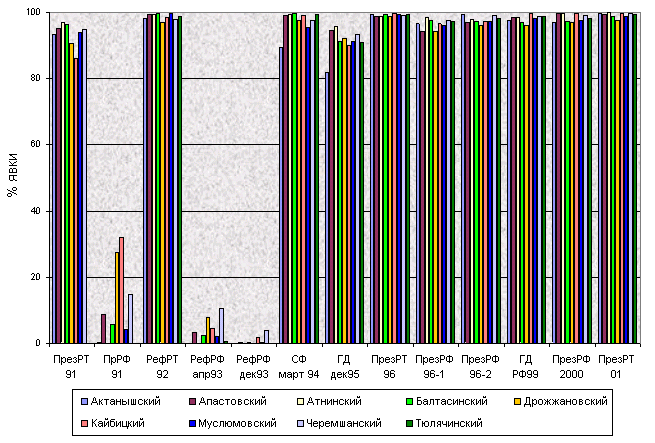Click the Кайбицкий pink legend swatch
The image size is (655, 443).
(85, 424)
